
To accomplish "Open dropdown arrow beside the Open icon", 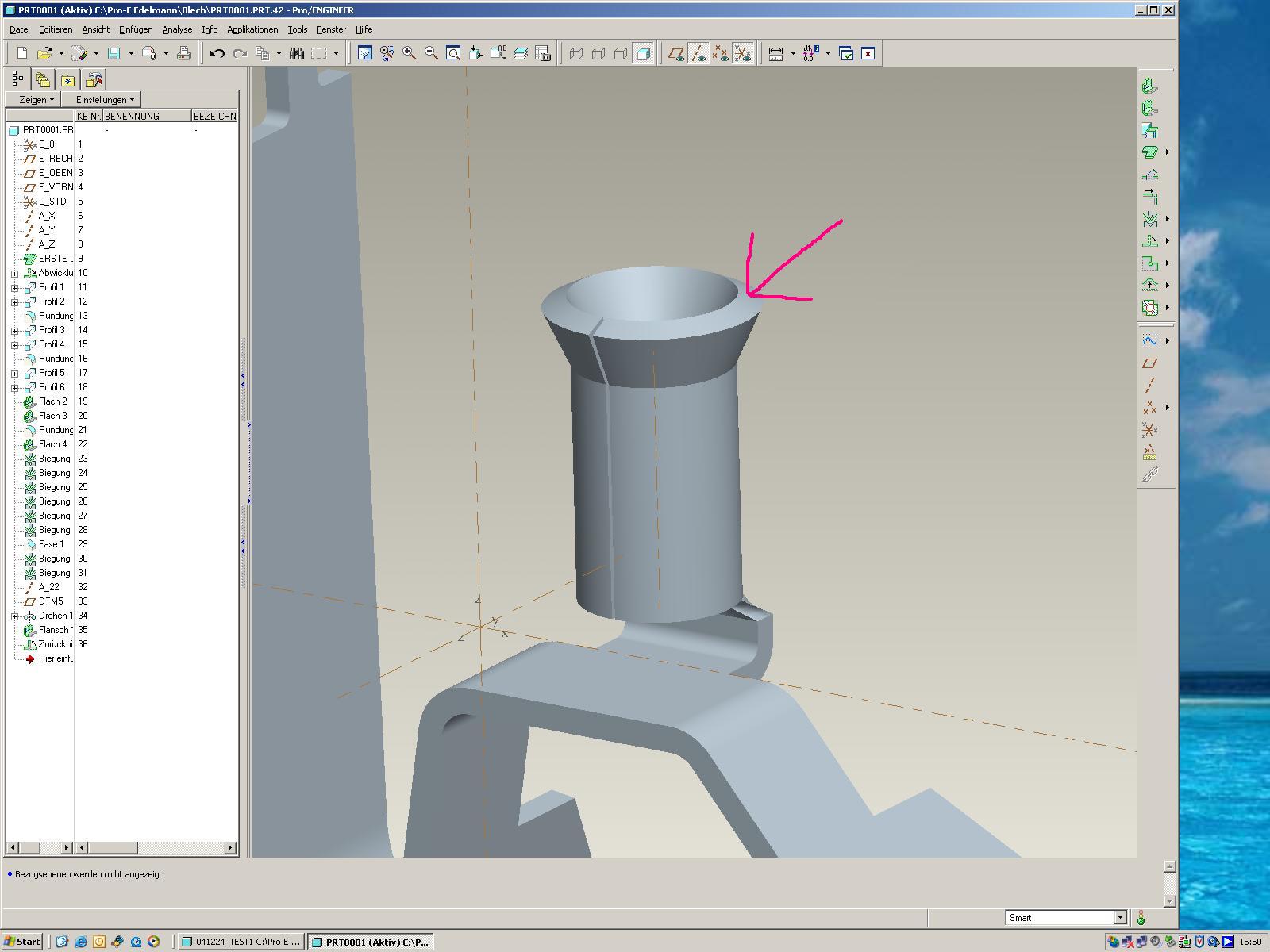I will click(61, 53).
